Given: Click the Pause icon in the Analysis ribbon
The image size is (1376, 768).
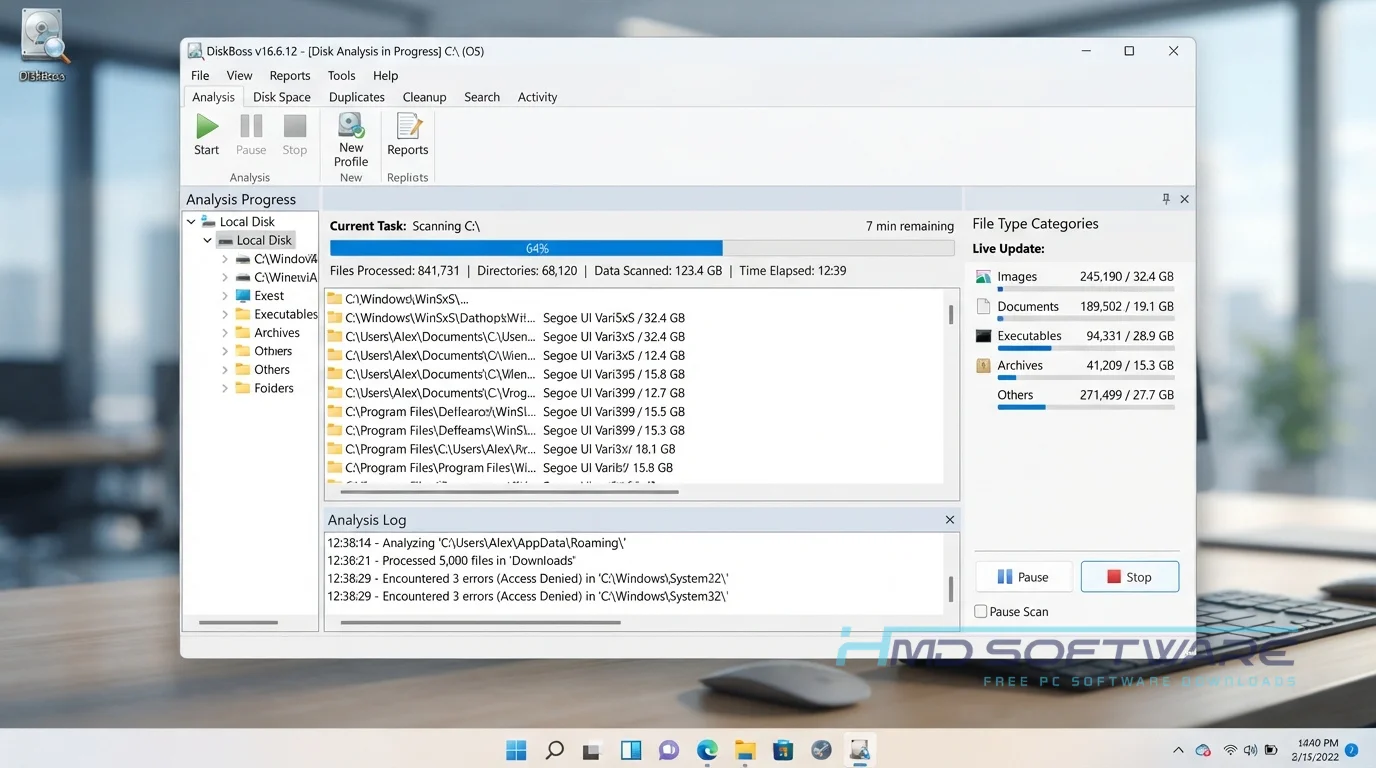Looking at the screenshot, I should click(x=251, y=127).
